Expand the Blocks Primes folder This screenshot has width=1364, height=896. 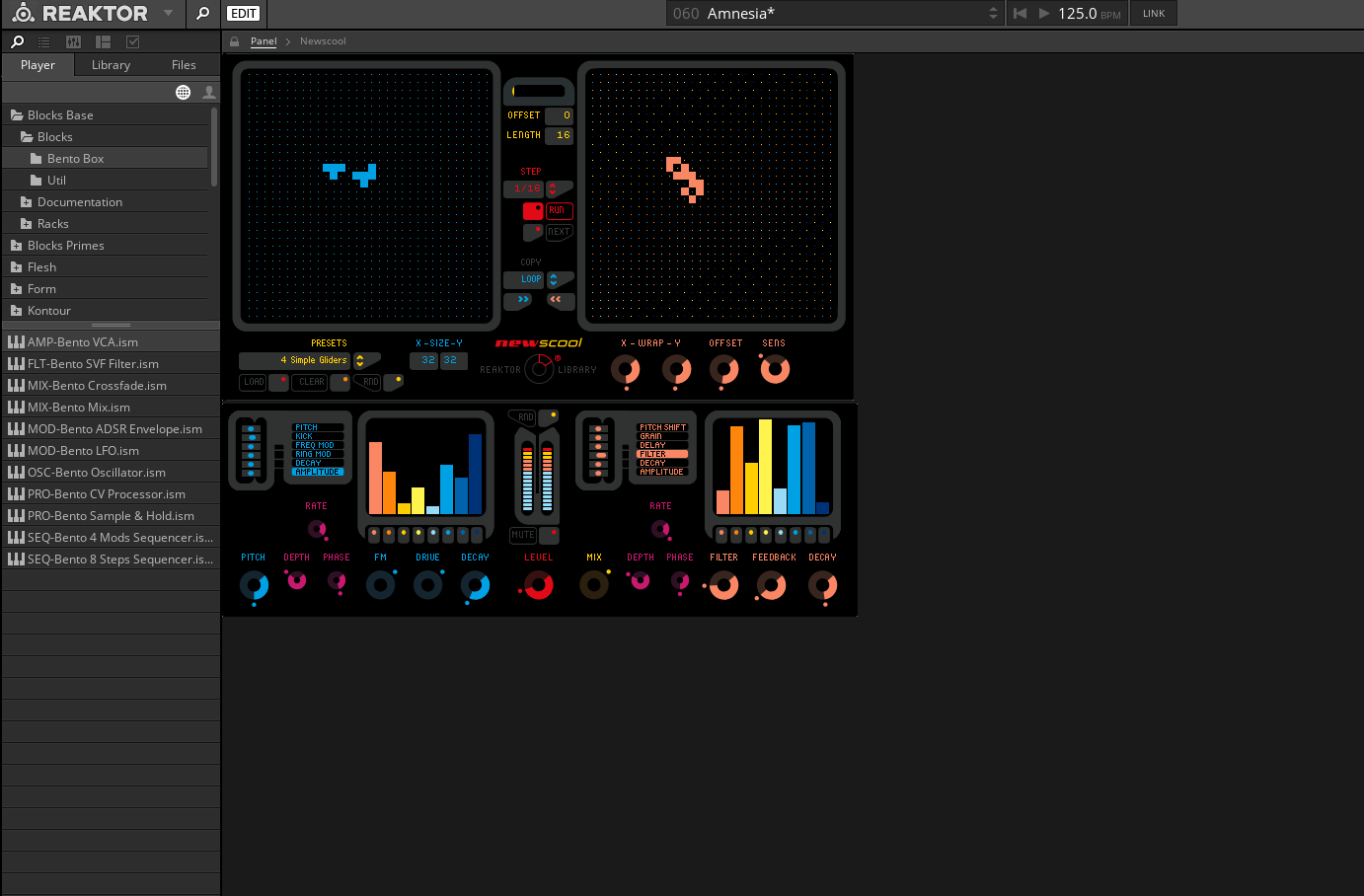coord(106,246)
